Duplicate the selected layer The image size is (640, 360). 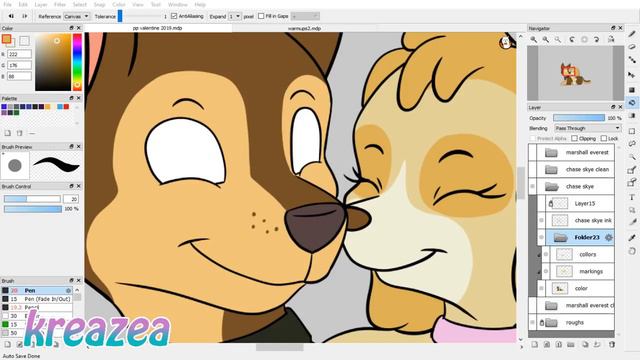coord(585,344)
